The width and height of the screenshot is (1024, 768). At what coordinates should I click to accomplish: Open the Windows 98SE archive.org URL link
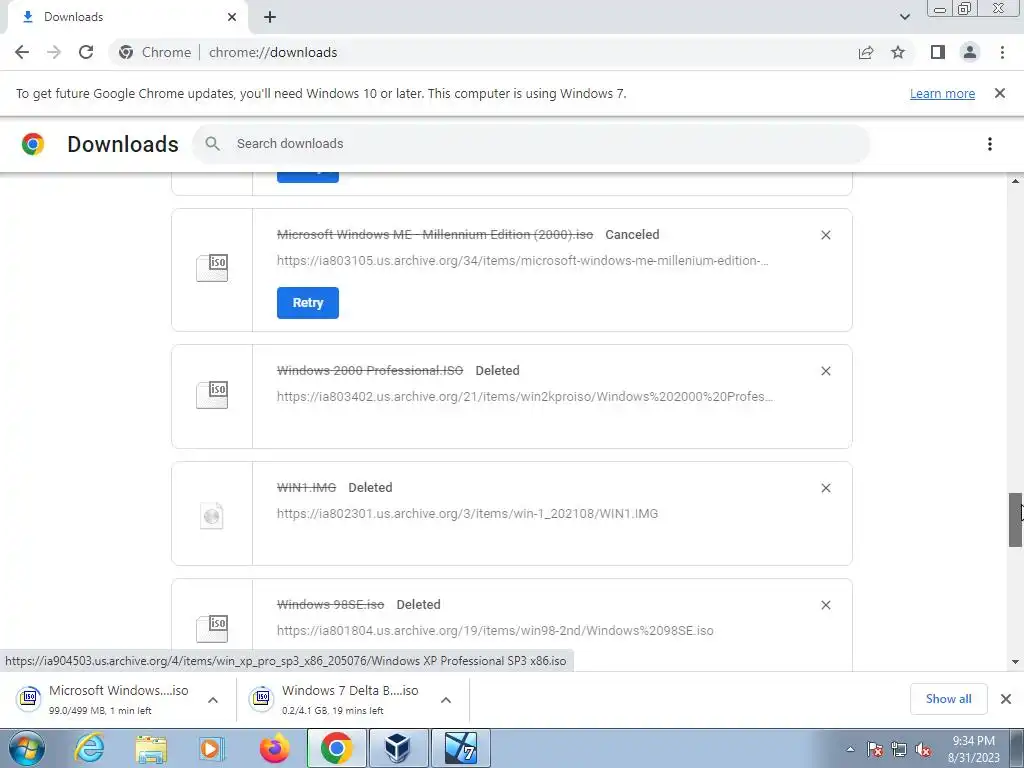(495, 630)
